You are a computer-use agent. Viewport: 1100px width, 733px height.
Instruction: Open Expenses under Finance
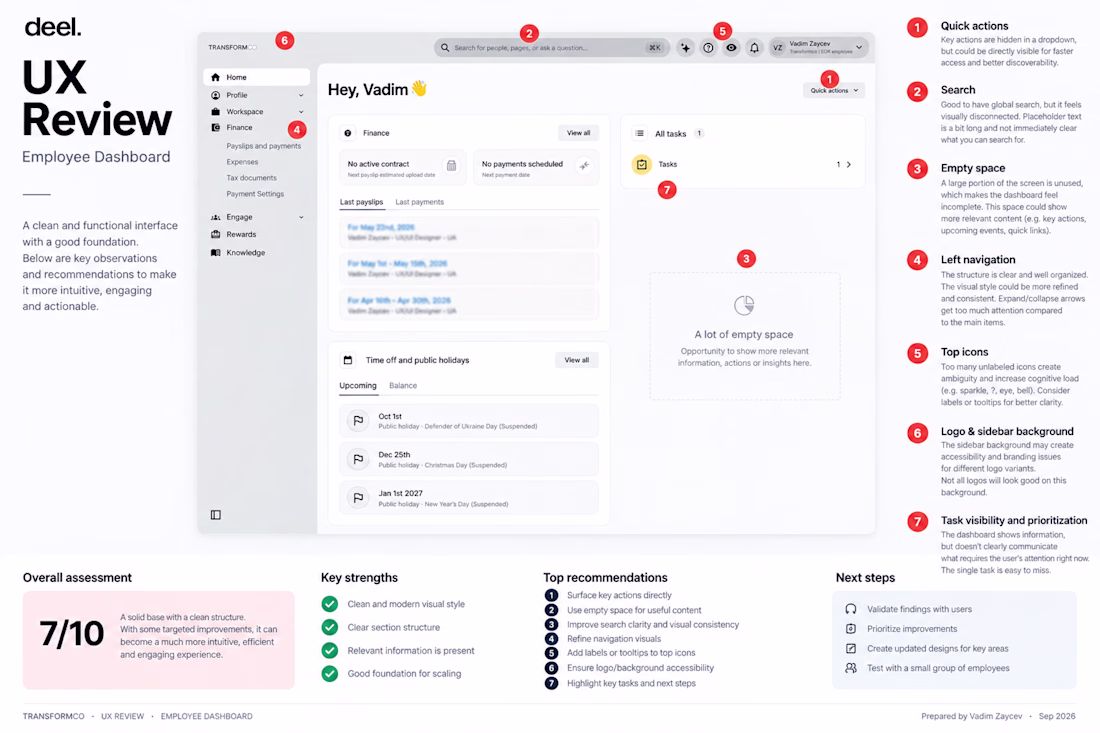[x=242, y=162]
